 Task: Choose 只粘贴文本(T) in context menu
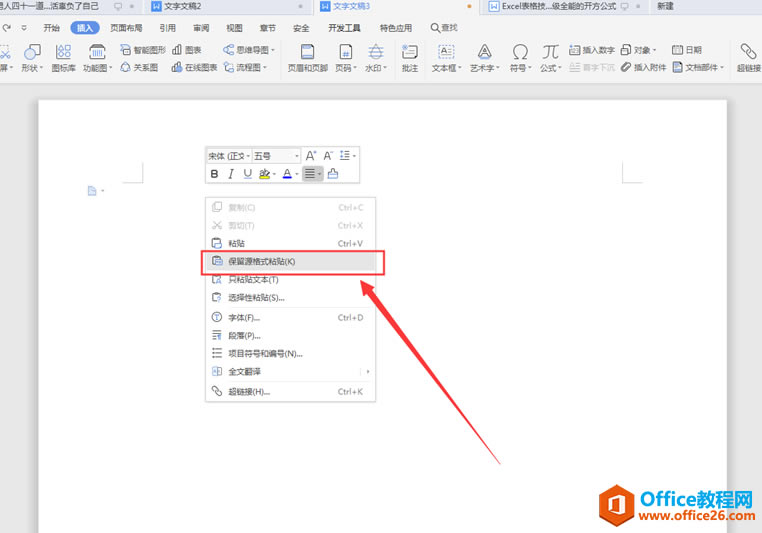point(291,279)
